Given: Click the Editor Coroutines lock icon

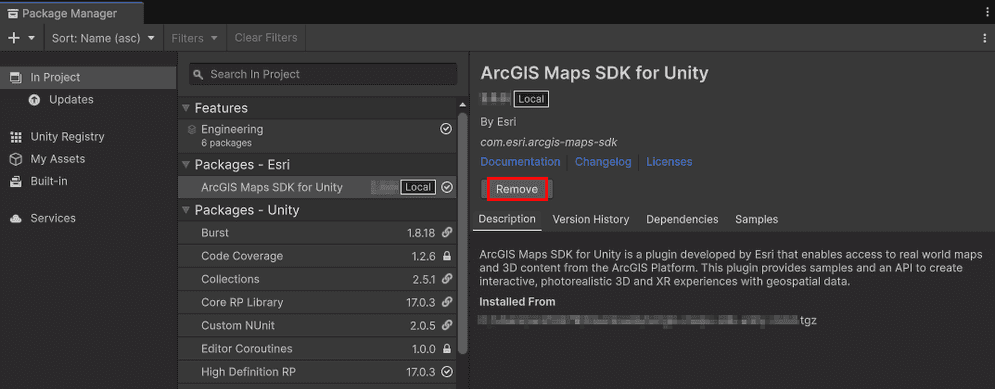Looking at the screenshot, I should point(447,349).
